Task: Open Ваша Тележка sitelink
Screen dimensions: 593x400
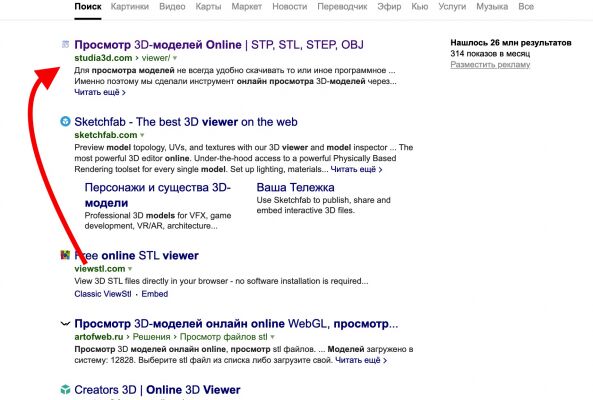Action: (x=295, y=187)
